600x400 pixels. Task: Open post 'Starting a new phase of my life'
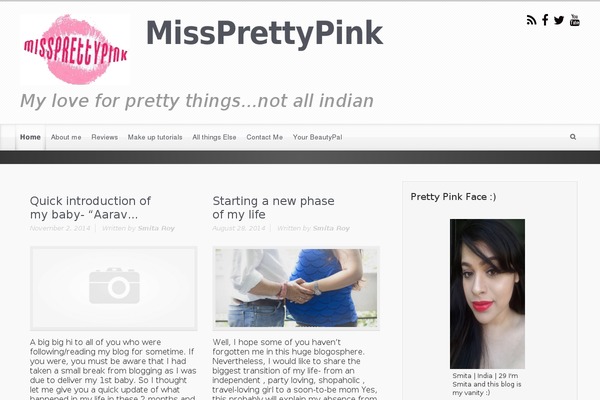point(273,207)
